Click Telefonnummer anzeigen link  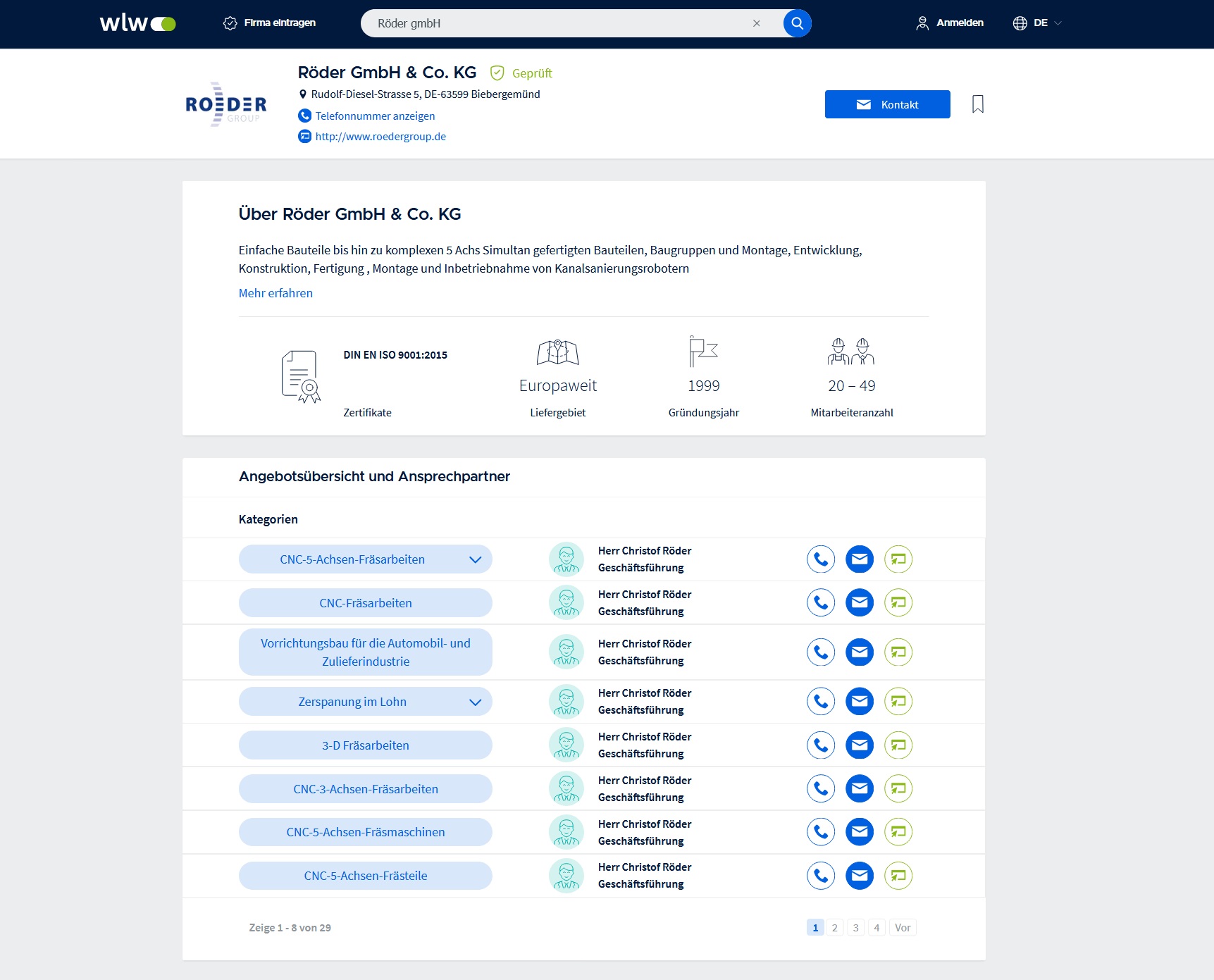[375, 116]
